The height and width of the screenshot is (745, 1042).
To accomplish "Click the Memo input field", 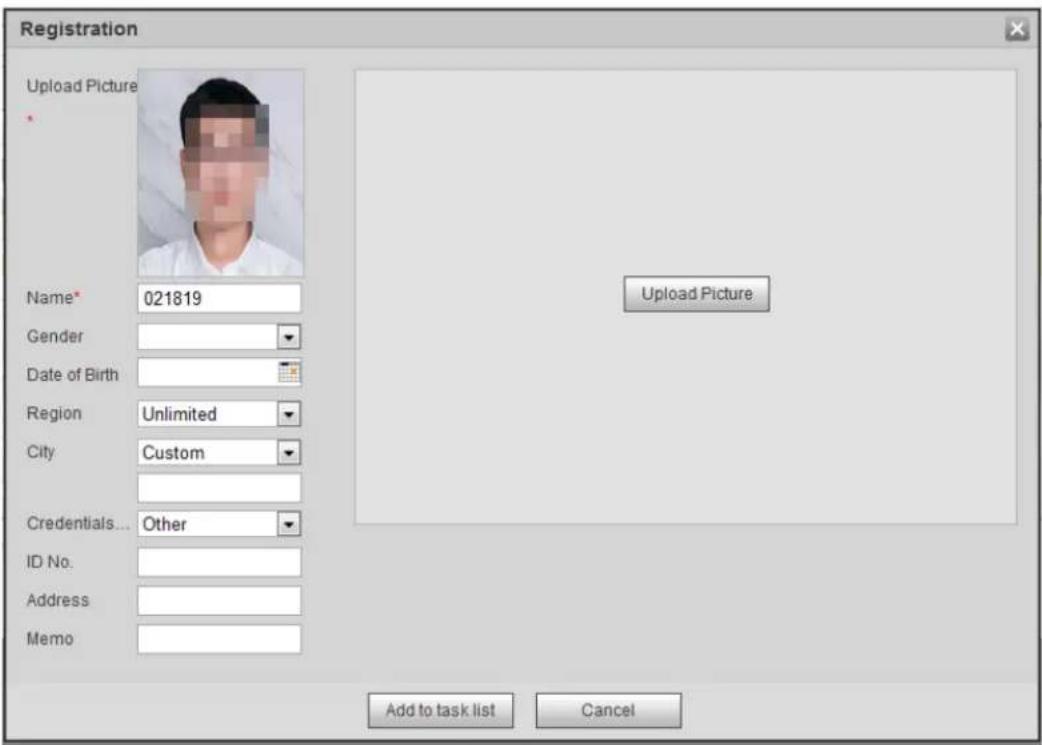I will [x=219, y=639].
